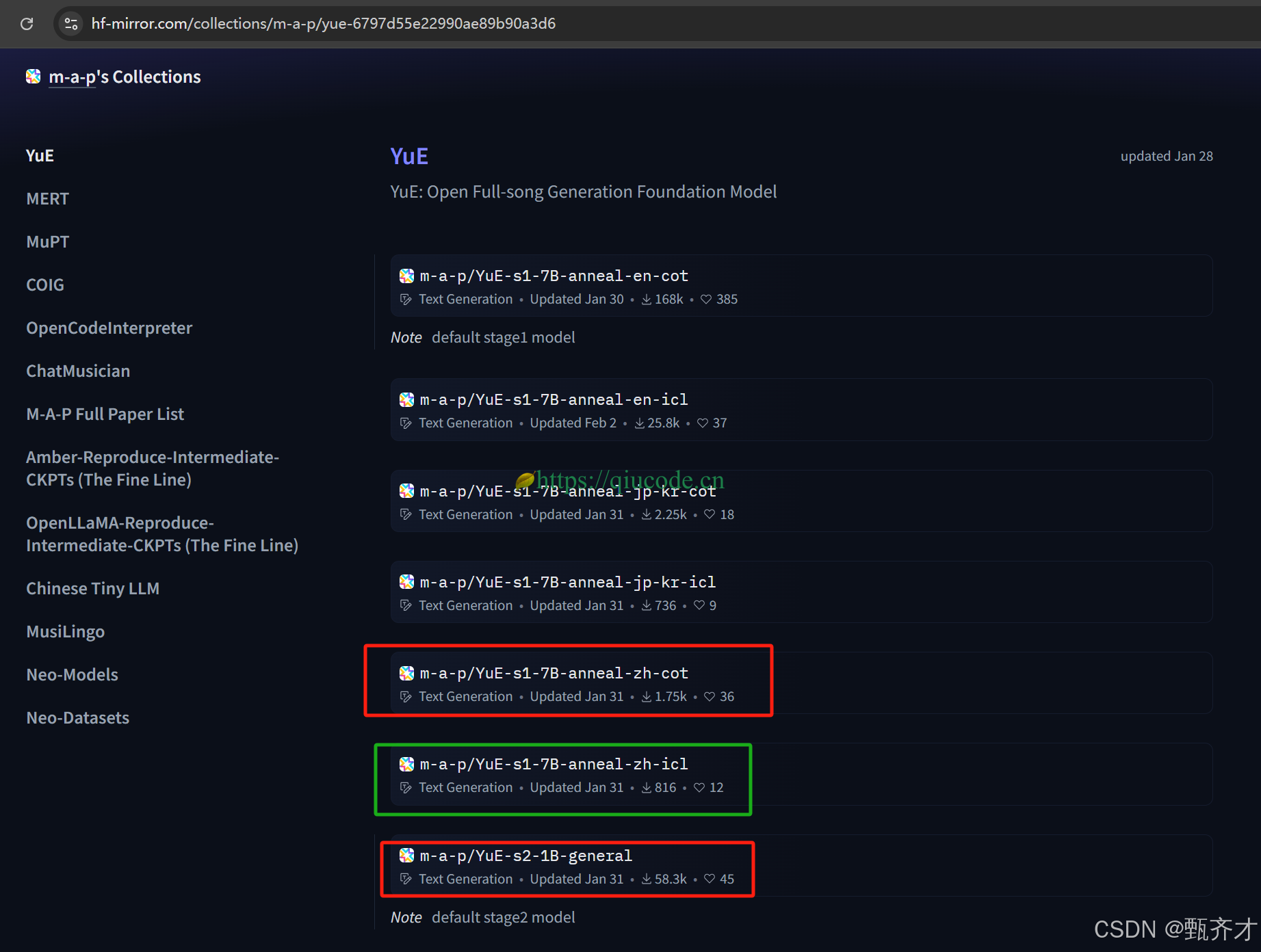Open OpenCodeInterpreter collection in sidebar
Viewport: 1261px width, 952px height.
(109, 328)
